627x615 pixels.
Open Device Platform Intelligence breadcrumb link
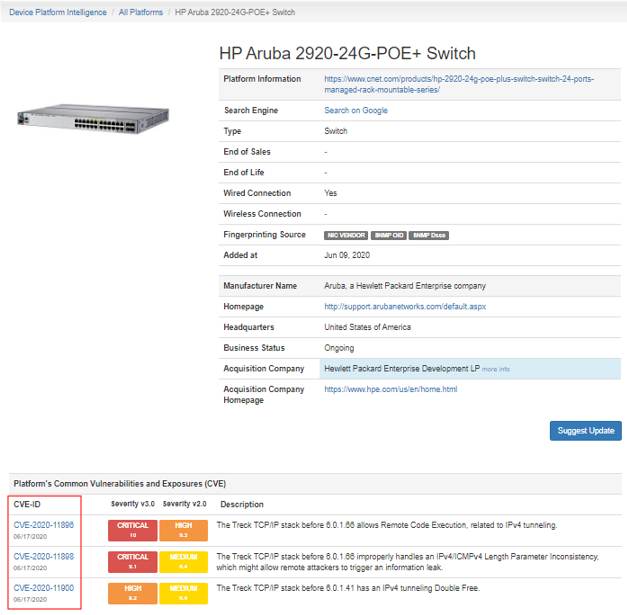tap(57, 13)
